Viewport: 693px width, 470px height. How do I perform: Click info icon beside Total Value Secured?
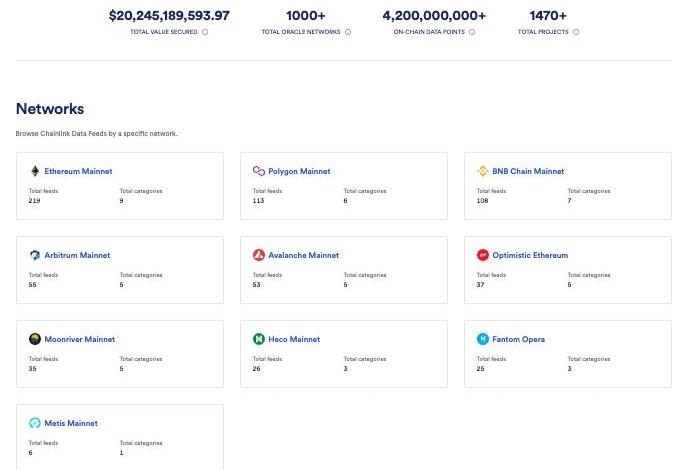(205, 32)
